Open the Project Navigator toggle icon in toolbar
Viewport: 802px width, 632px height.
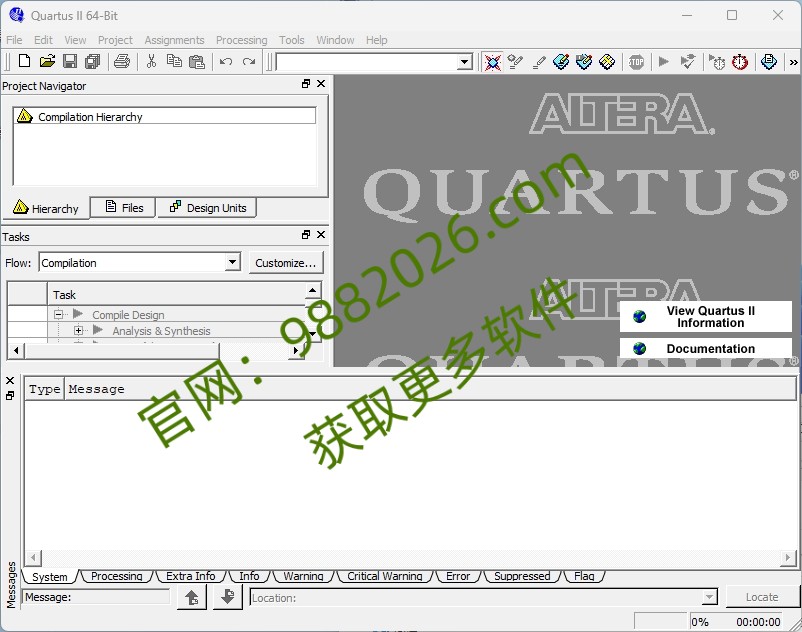pyautogui.click(x=493, y=62)
